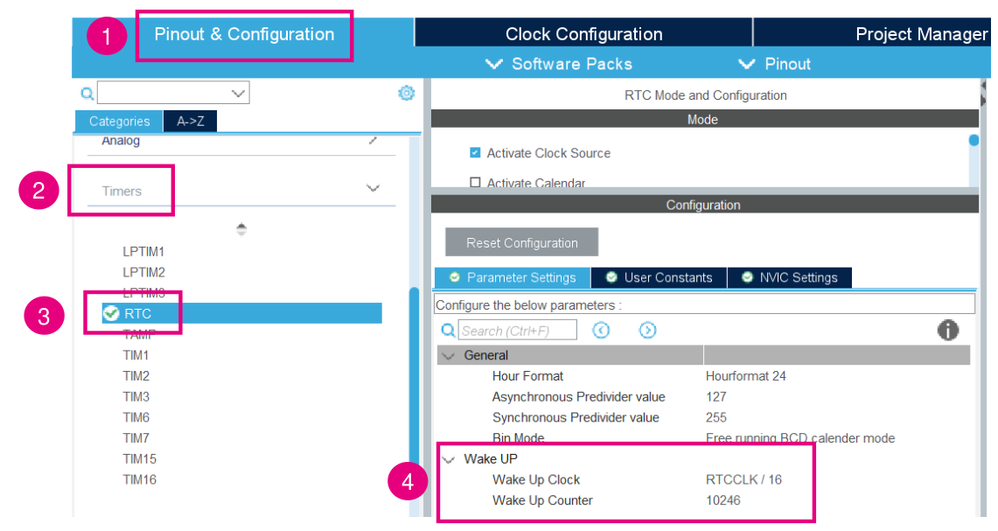
Task: Switch to the Clock Configuration tab
Action: [583, 34]
